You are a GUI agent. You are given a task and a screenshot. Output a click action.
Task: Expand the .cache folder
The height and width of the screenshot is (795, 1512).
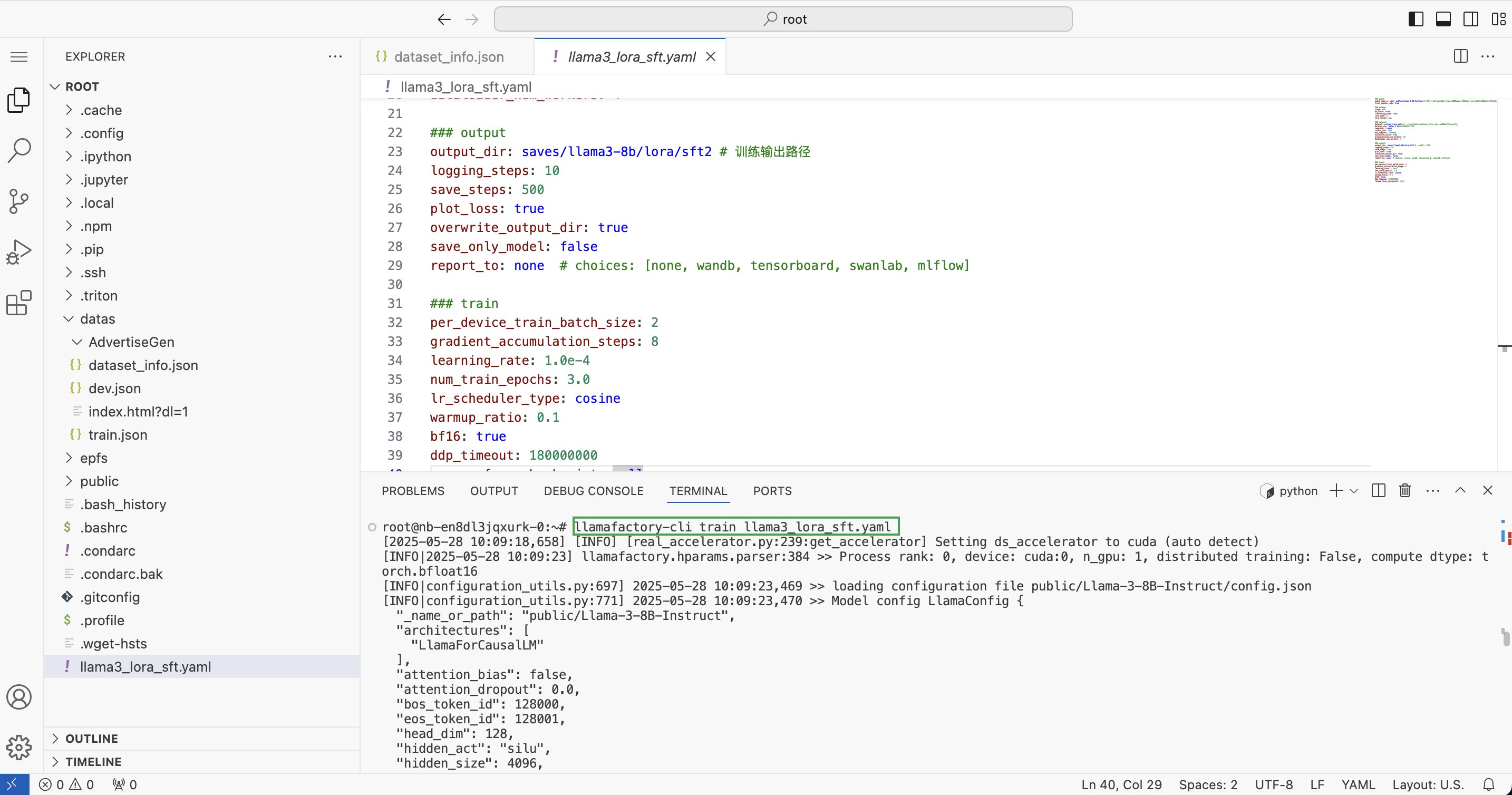pyautogui.click(x=201, y=110)
